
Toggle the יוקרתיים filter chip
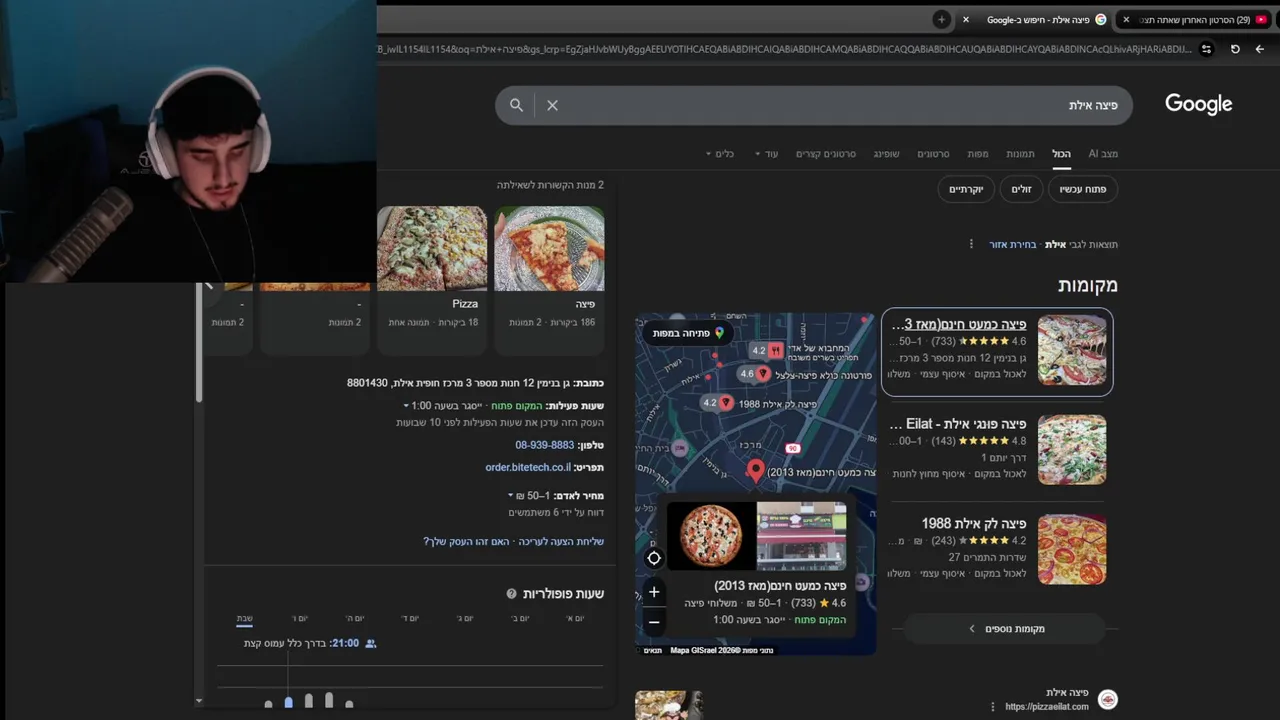966,189
